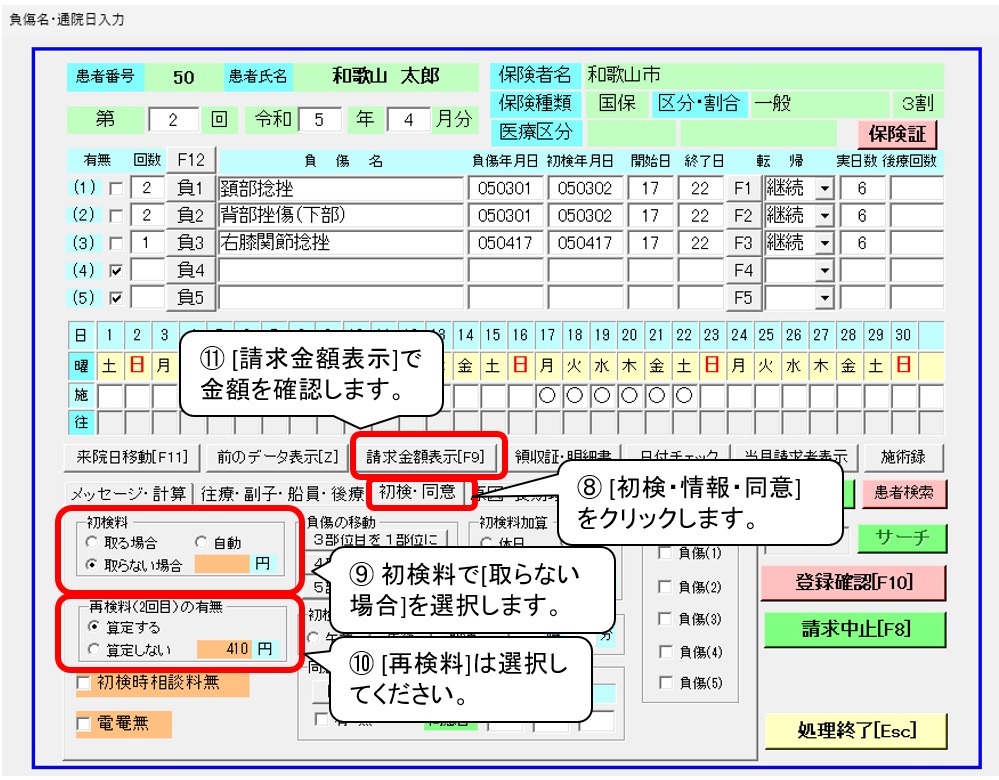Open the 転帰 dropdown for row (1)
This screenshot has width=999, height=780.
824,188
